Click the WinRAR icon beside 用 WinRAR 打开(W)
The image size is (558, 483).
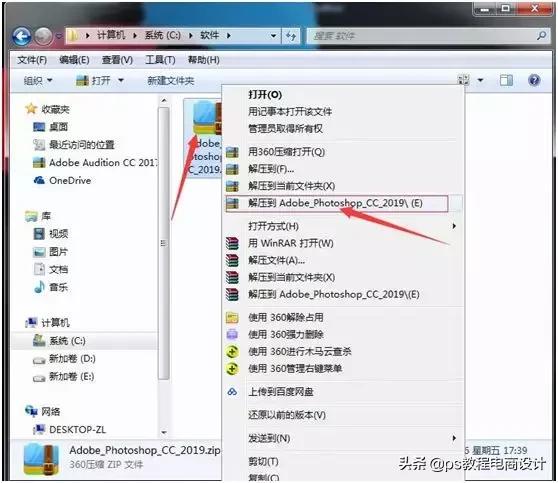(232, 243)
